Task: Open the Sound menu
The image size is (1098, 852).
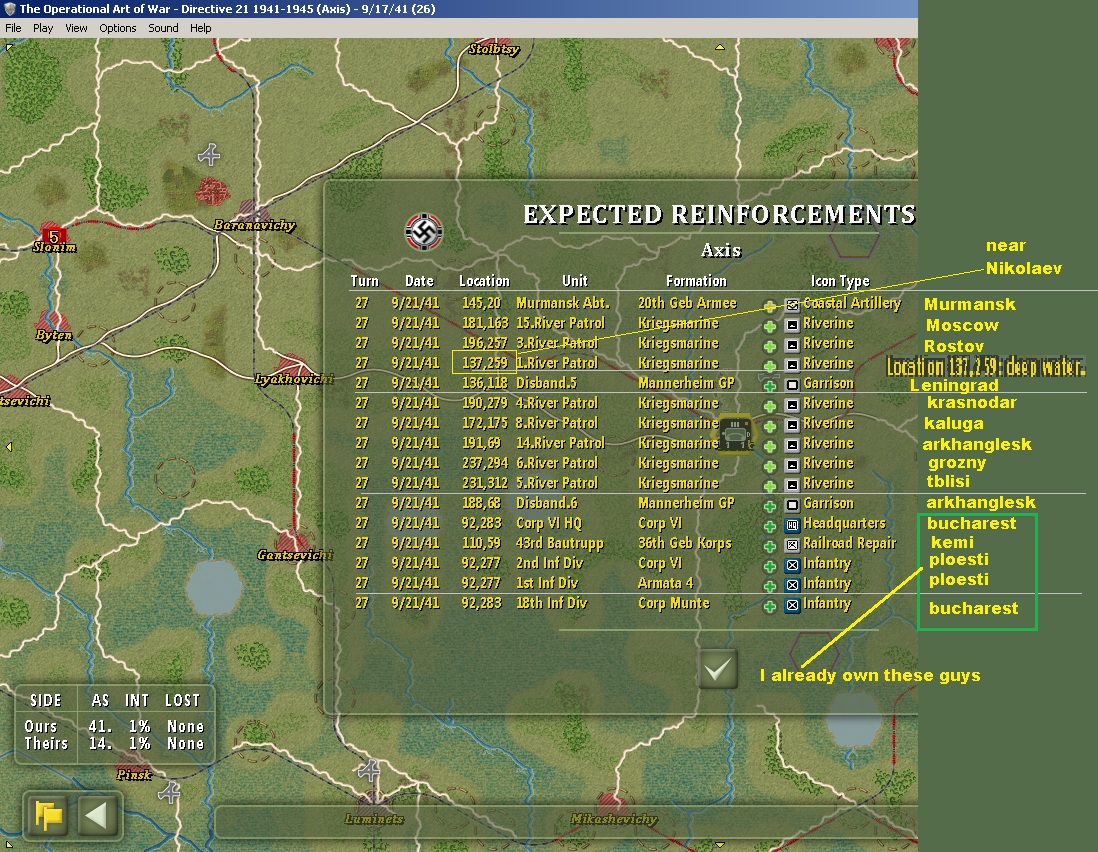Action: click(163, 28)
